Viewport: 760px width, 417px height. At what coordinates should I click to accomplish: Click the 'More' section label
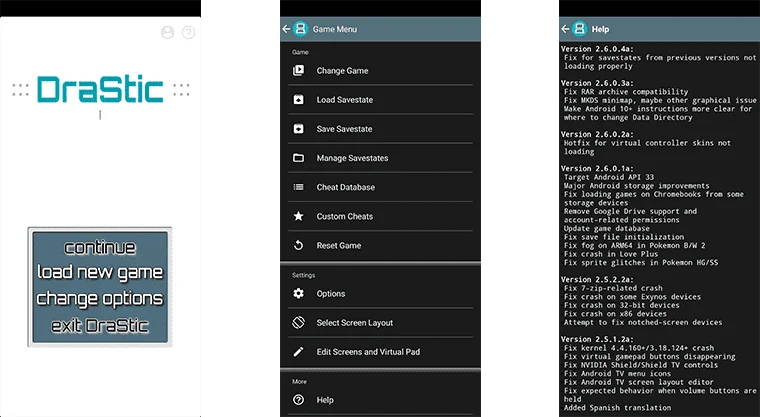point(299,382)
